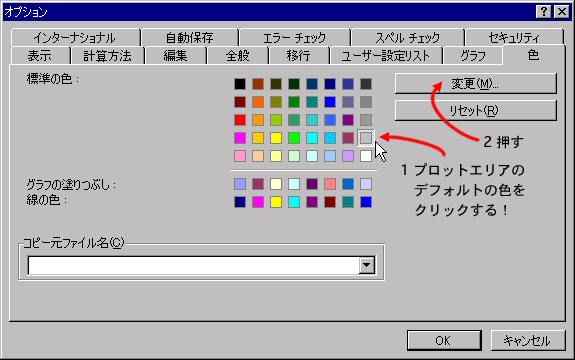
Task: Open the 表示 tab
Action: [x=40, y=56]
